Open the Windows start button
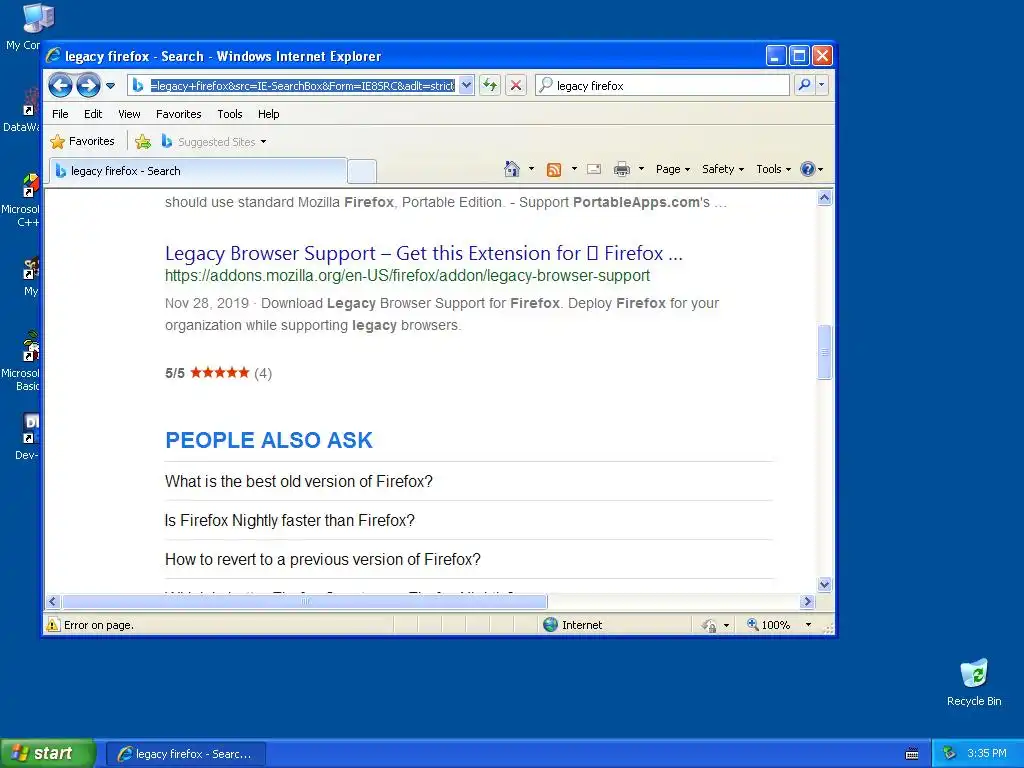 point(48,754)
